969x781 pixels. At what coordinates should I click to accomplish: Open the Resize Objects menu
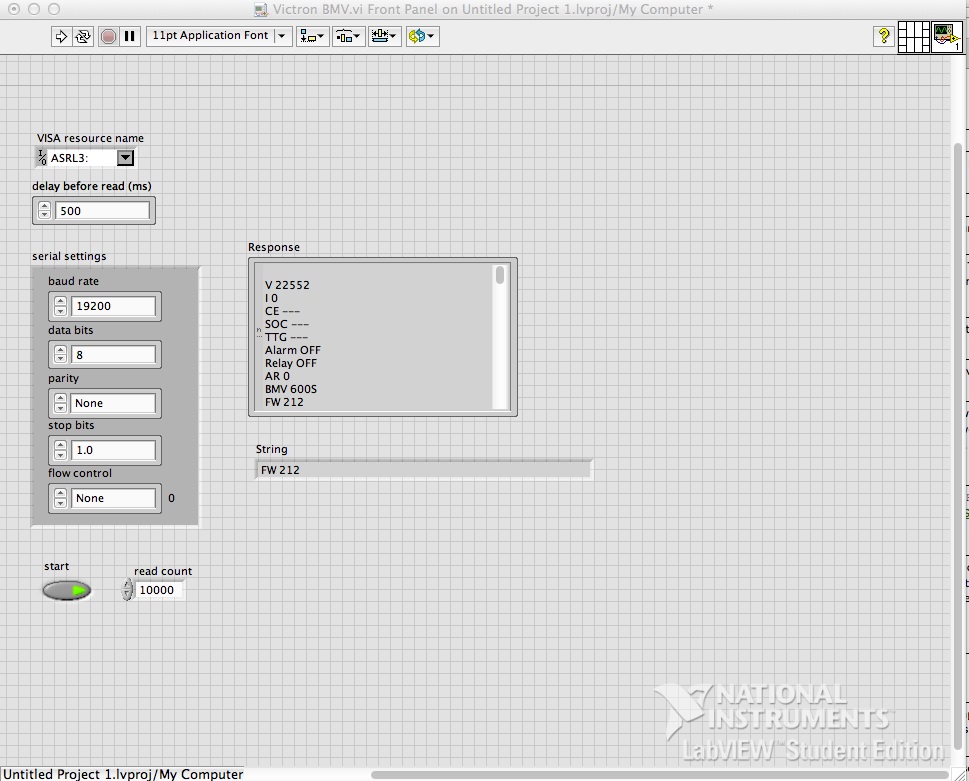pos(385,36)
